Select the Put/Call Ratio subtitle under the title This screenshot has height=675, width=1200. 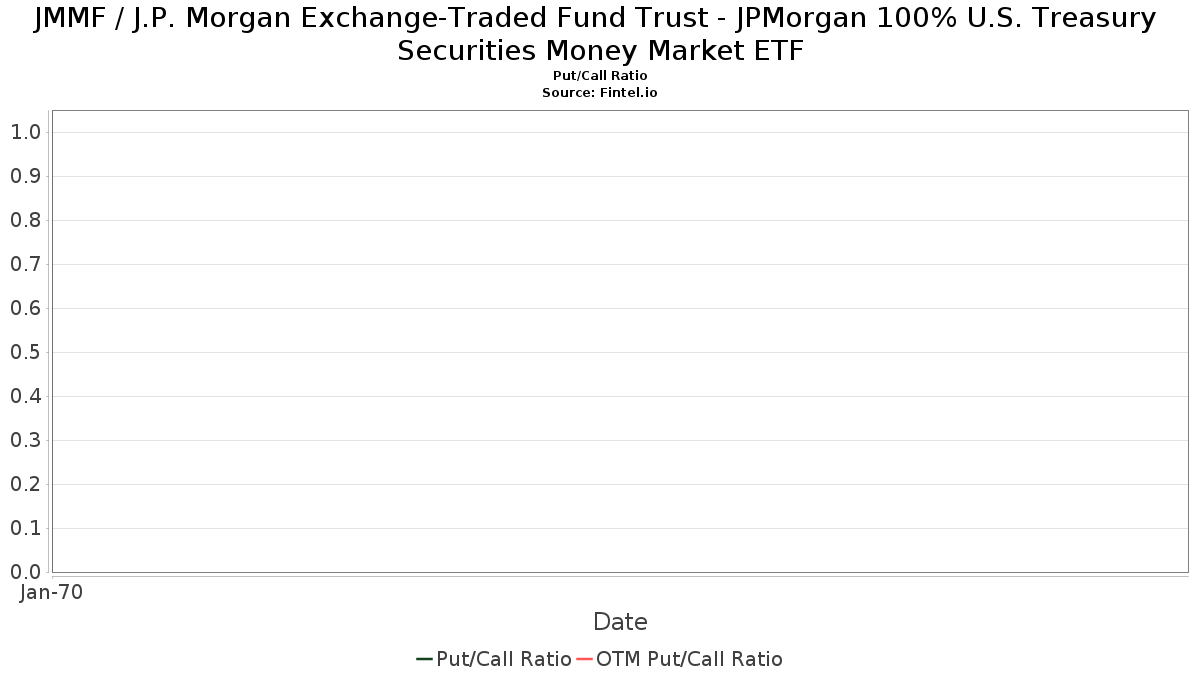[599, 76]
